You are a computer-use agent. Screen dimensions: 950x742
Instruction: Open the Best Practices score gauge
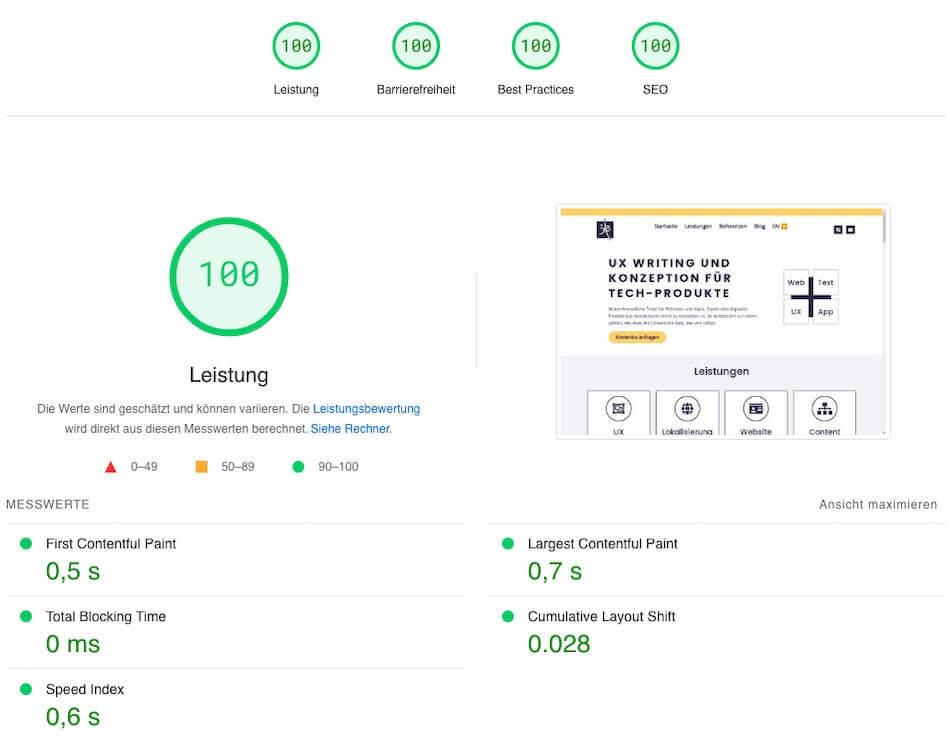point(536,46)
